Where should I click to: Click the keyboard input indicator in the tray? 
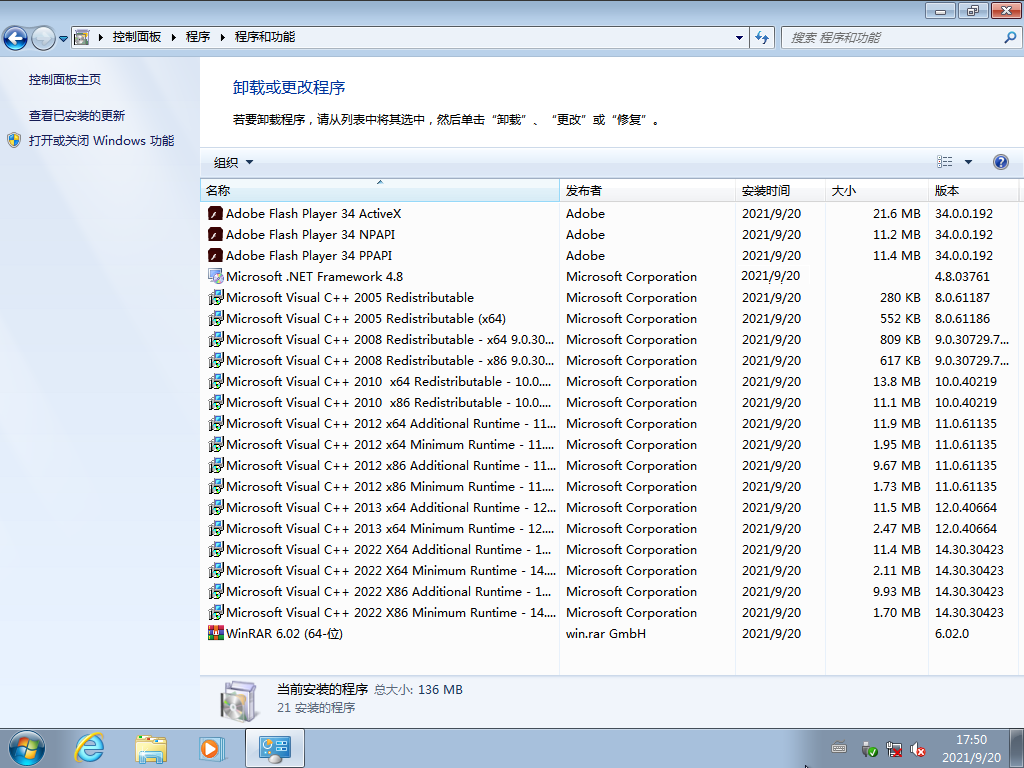point(838,748)
